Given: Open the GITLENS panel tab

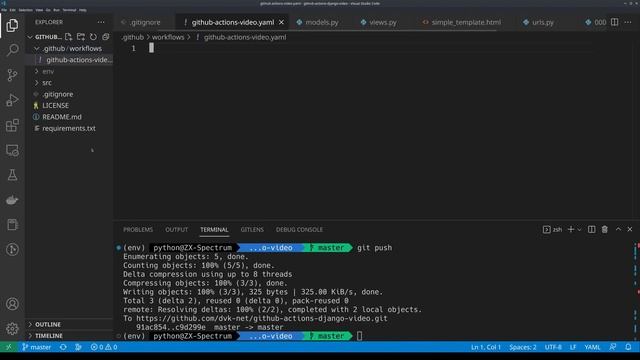Looking at the screenshot, I should (252, 230).
